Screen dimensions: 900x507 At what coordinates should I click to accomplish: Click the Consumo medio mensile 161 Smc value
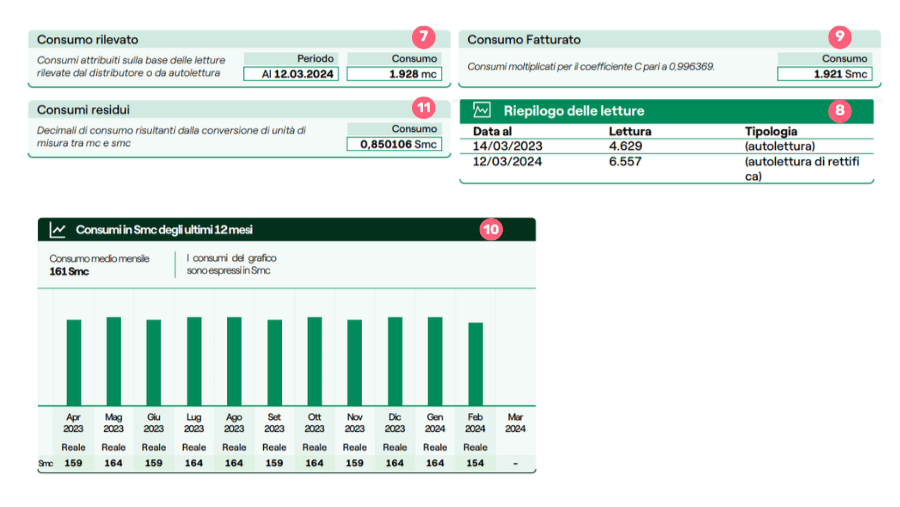71,271
